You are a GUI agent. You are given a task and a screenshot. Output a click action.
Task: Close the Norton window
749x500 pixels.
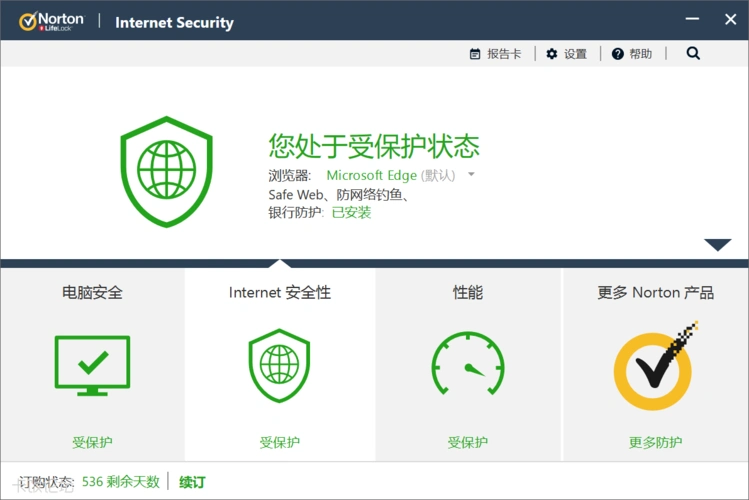tap(730, 19)
